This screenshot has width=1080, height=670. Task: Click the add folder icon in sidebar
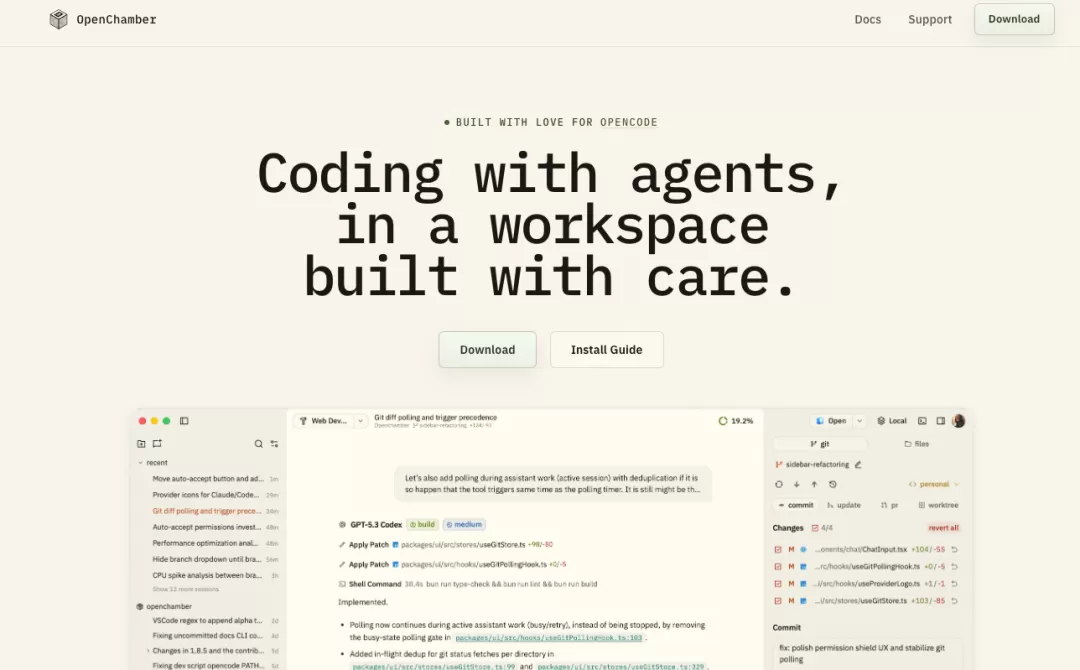tap(141, 444)
